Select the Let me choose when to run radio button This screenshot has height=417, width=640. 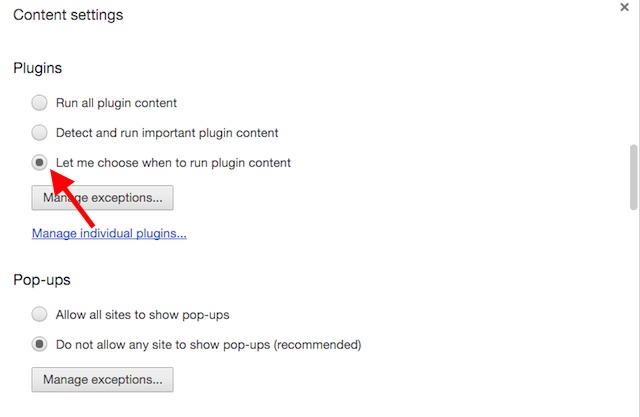40,162
